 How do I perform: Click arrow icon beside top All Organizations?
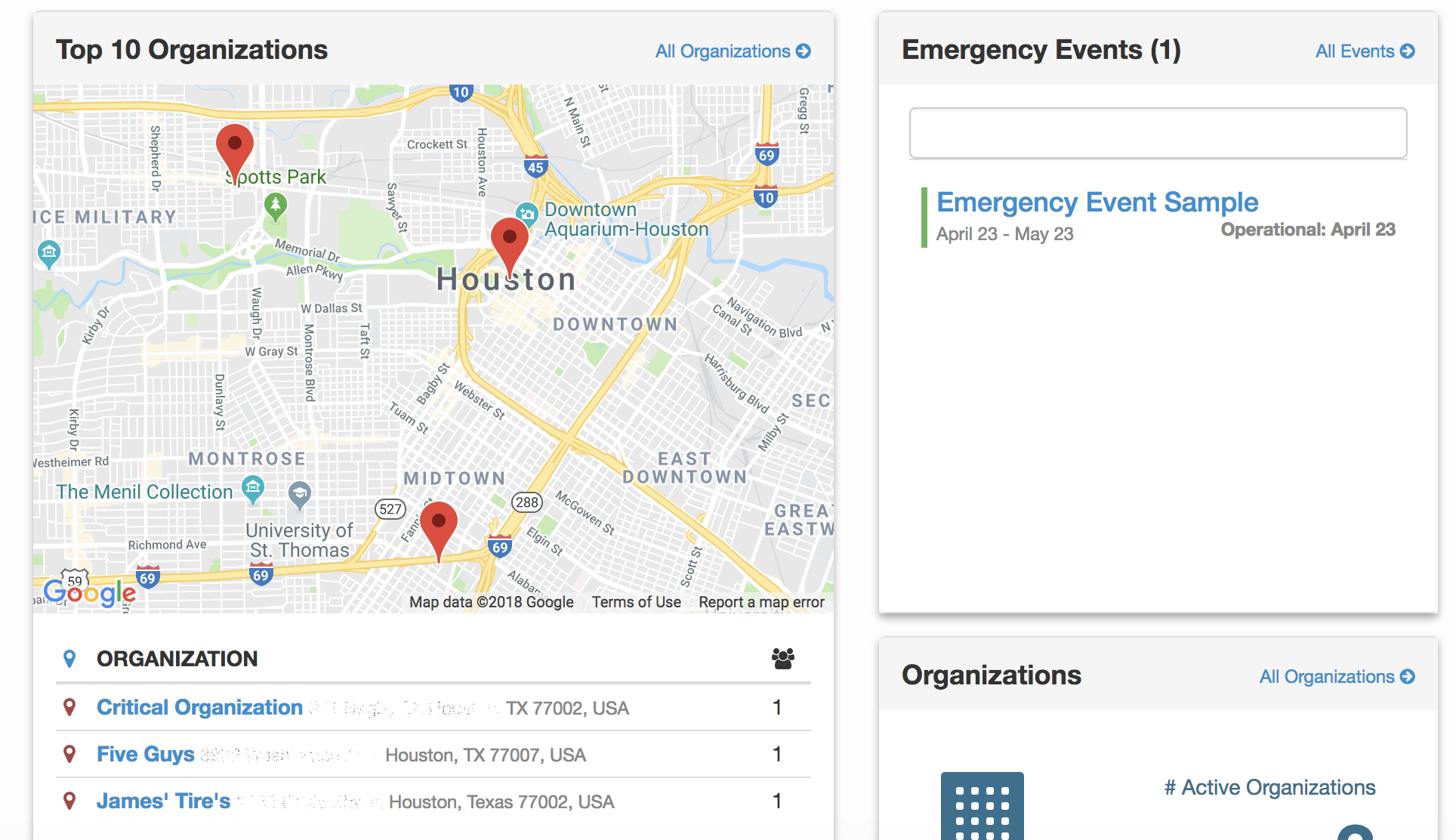coord(804,51)
